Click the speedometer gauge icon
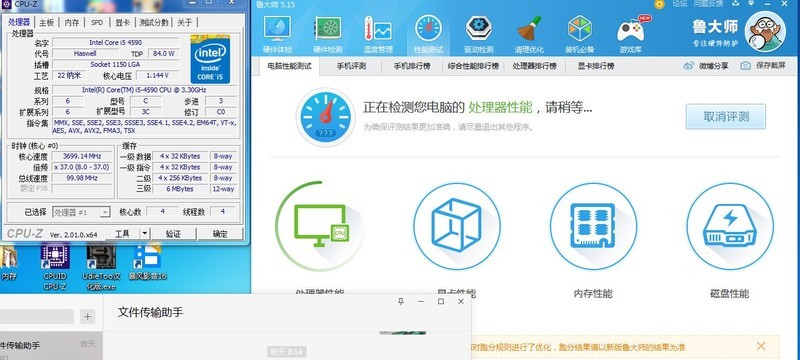The width and height of the screenshot is (800, 360). pos(326,117)
